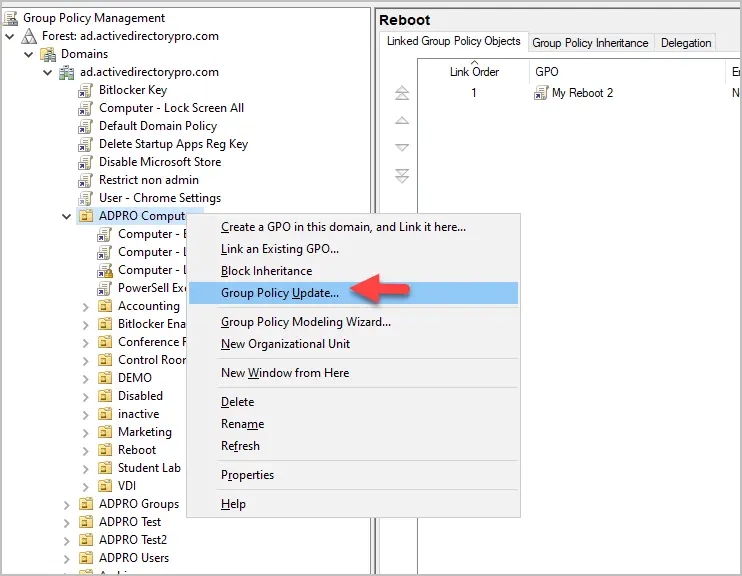Move link up one position arrow
The image size is (742, 576).
click(402, 120)
